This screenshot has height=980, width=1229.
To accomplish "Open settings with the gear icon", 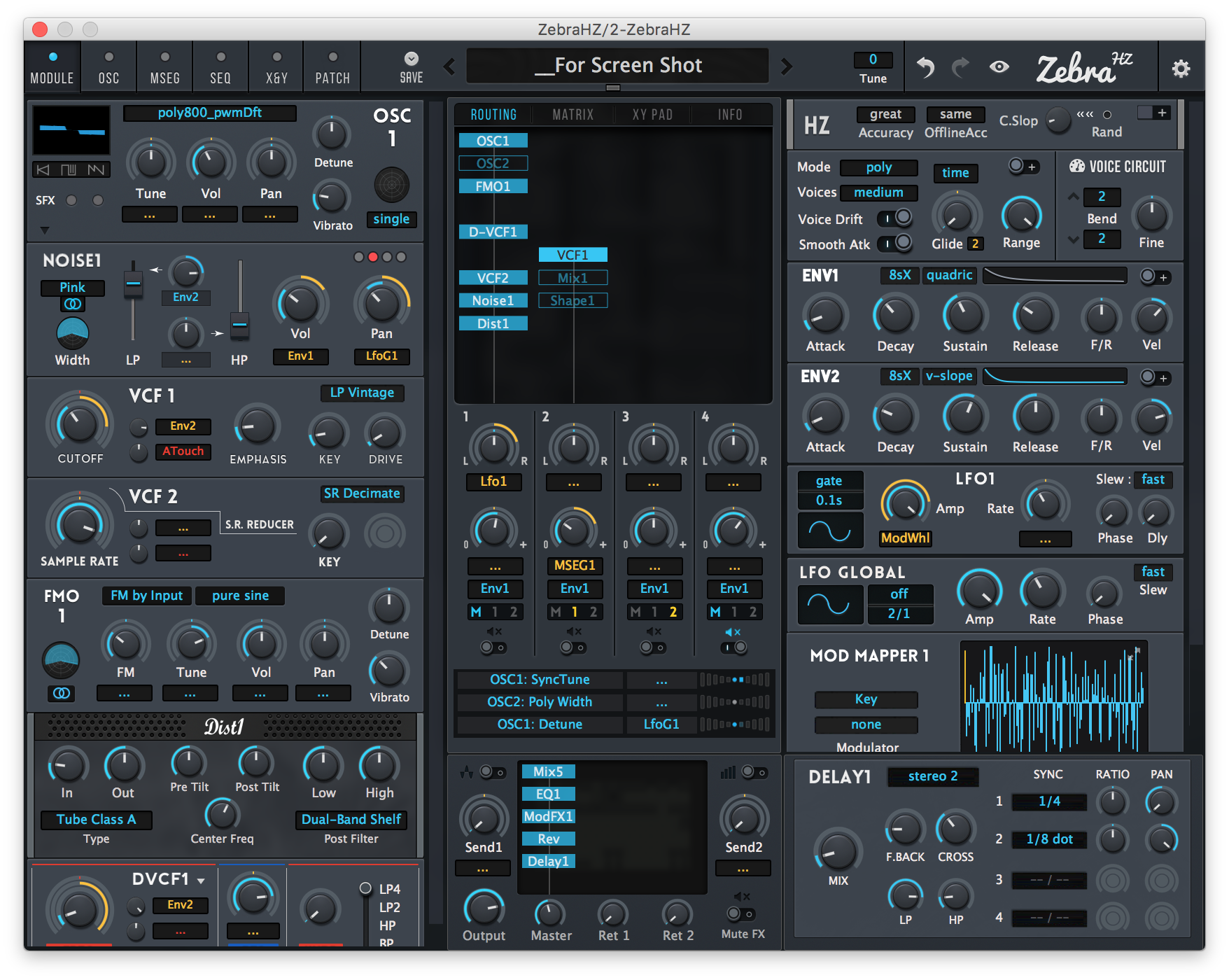I will tap(1181, 68).
